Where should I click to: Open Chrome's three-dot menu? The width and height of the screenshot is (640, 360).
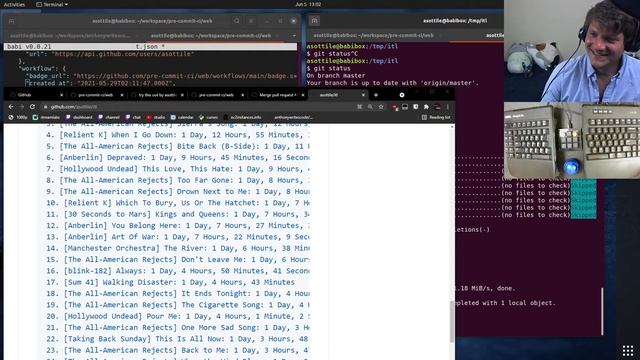pyautogui.click(x=448, y=107)
